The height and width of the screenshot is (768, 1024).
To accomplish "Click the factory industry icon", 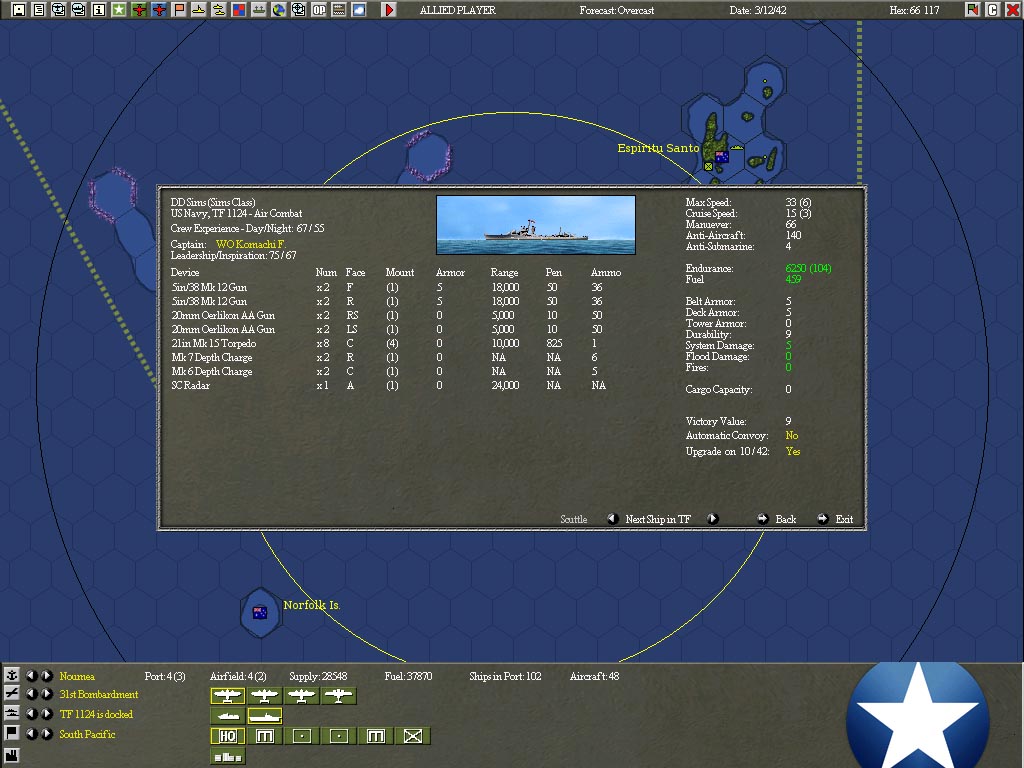I will pyautogui.click(x=12, y=758).
